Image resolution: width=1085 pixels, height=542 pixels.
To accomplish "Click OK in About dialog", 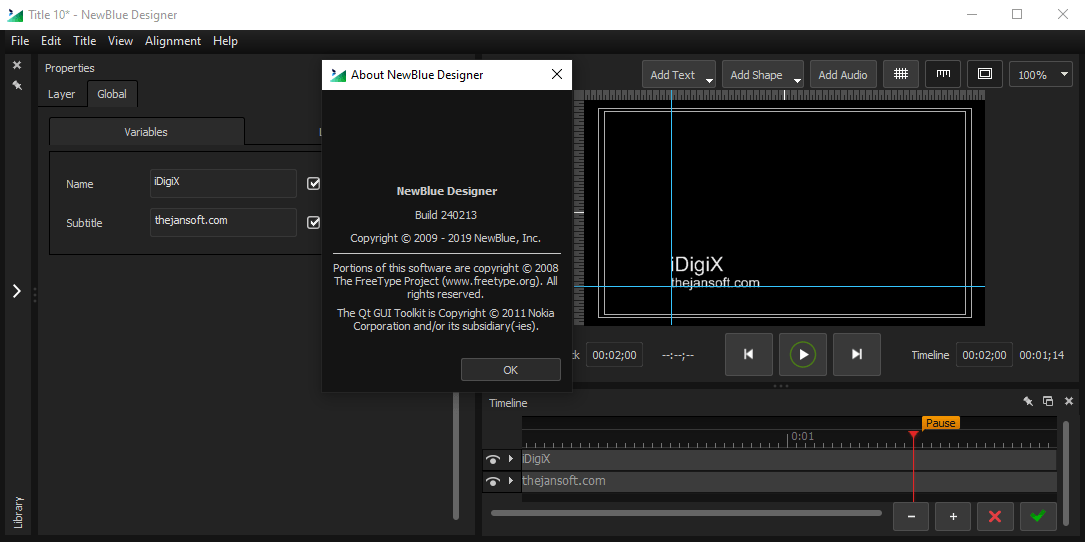I will [511, 370].
